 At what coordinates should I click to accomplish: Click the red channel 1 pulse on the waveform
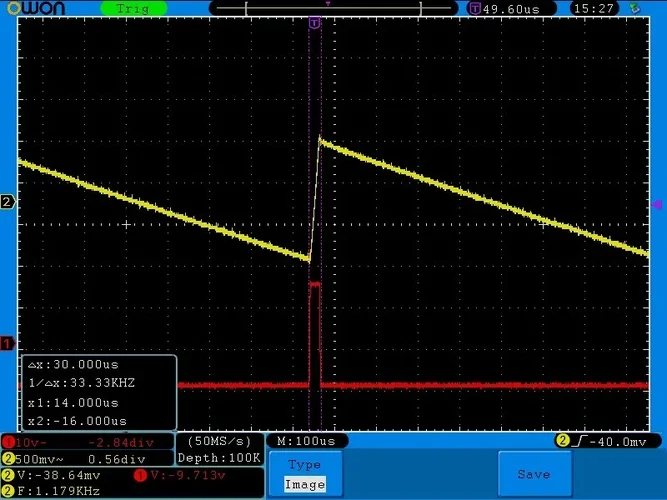pyautogui.click(x=315, y=334)
